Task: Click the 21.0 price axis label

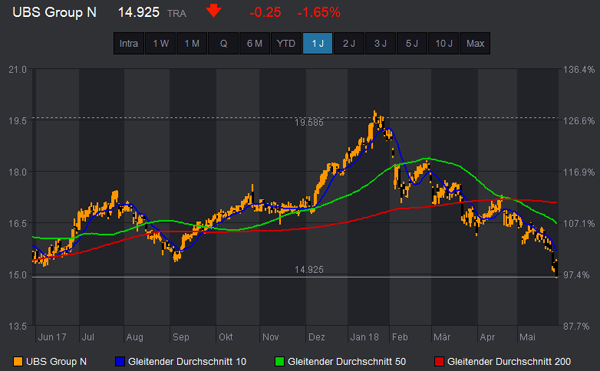Action: (18, 70)
